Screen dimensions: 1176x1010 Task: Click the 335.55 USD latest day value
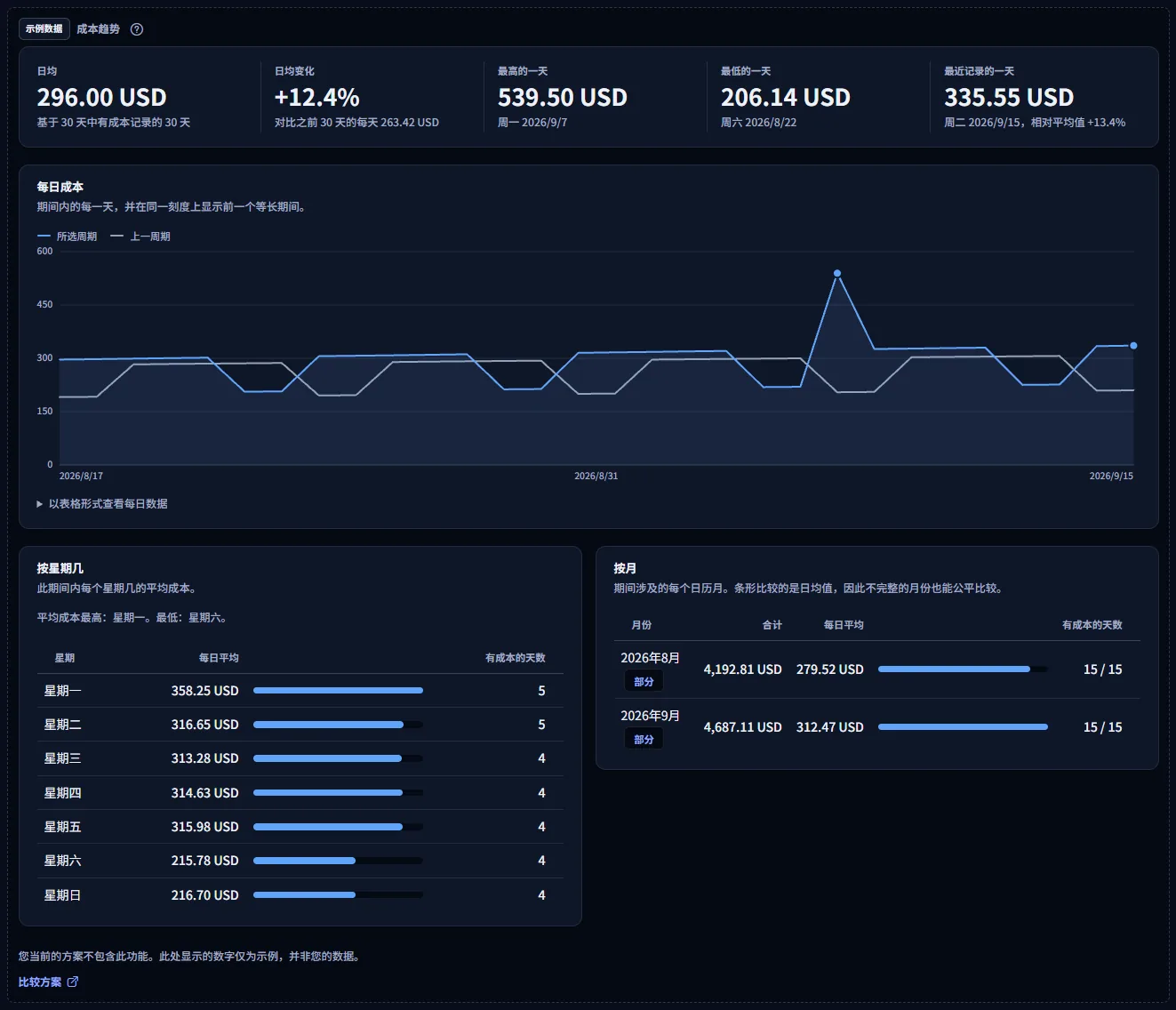click(1009, 97)
